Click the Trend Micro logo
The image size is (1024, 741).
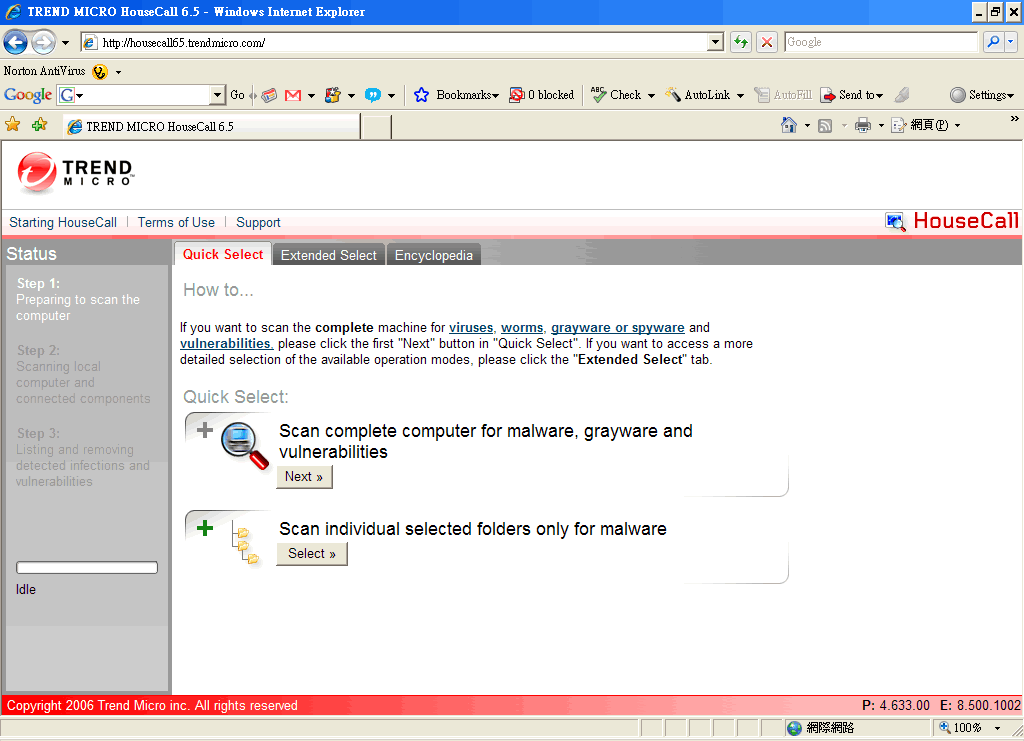(74, 173)
